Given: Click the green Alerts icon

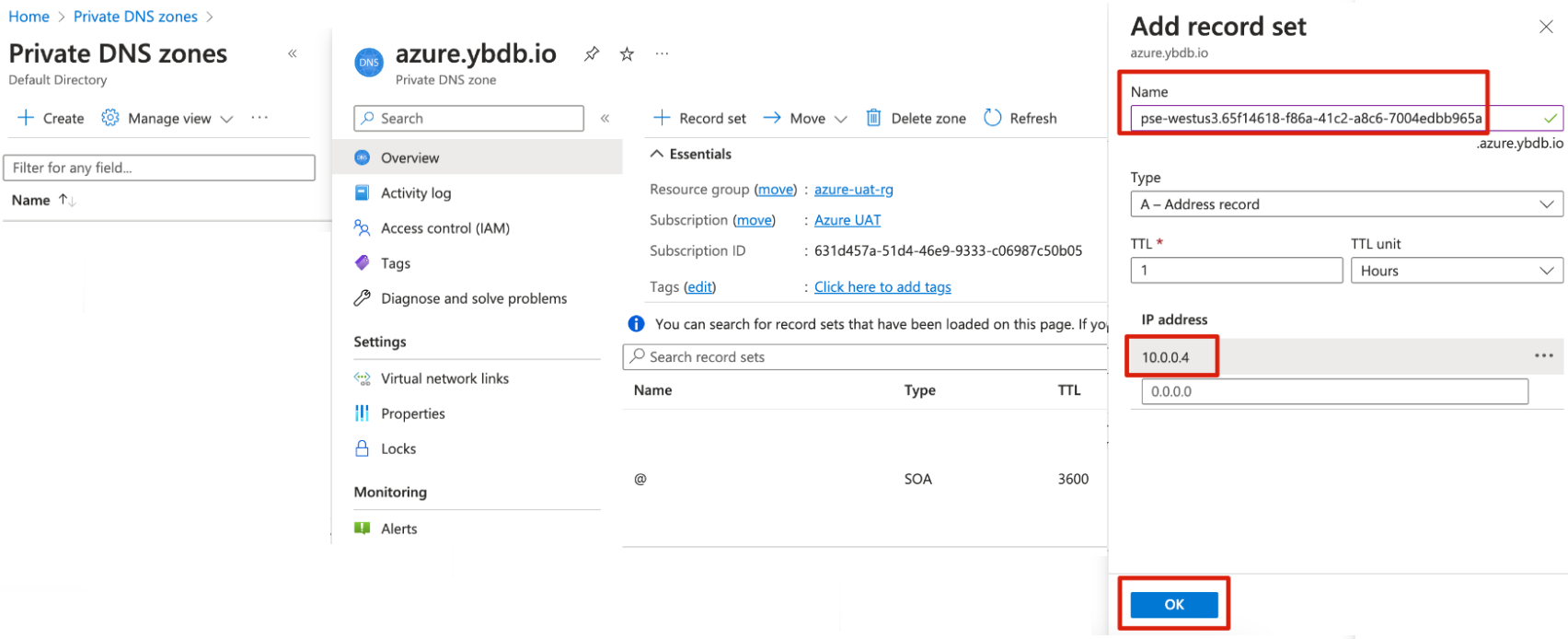Looking at the screenshot, I should click(363, 529).
